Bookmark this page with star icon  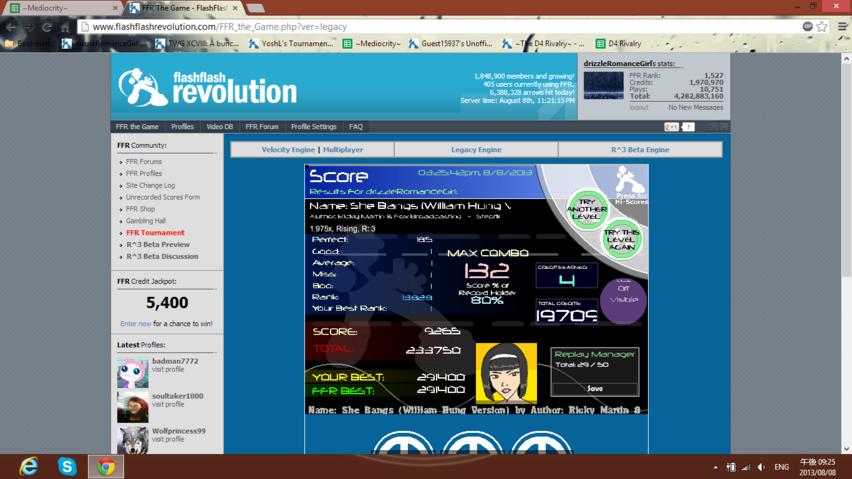pos(822,27)
